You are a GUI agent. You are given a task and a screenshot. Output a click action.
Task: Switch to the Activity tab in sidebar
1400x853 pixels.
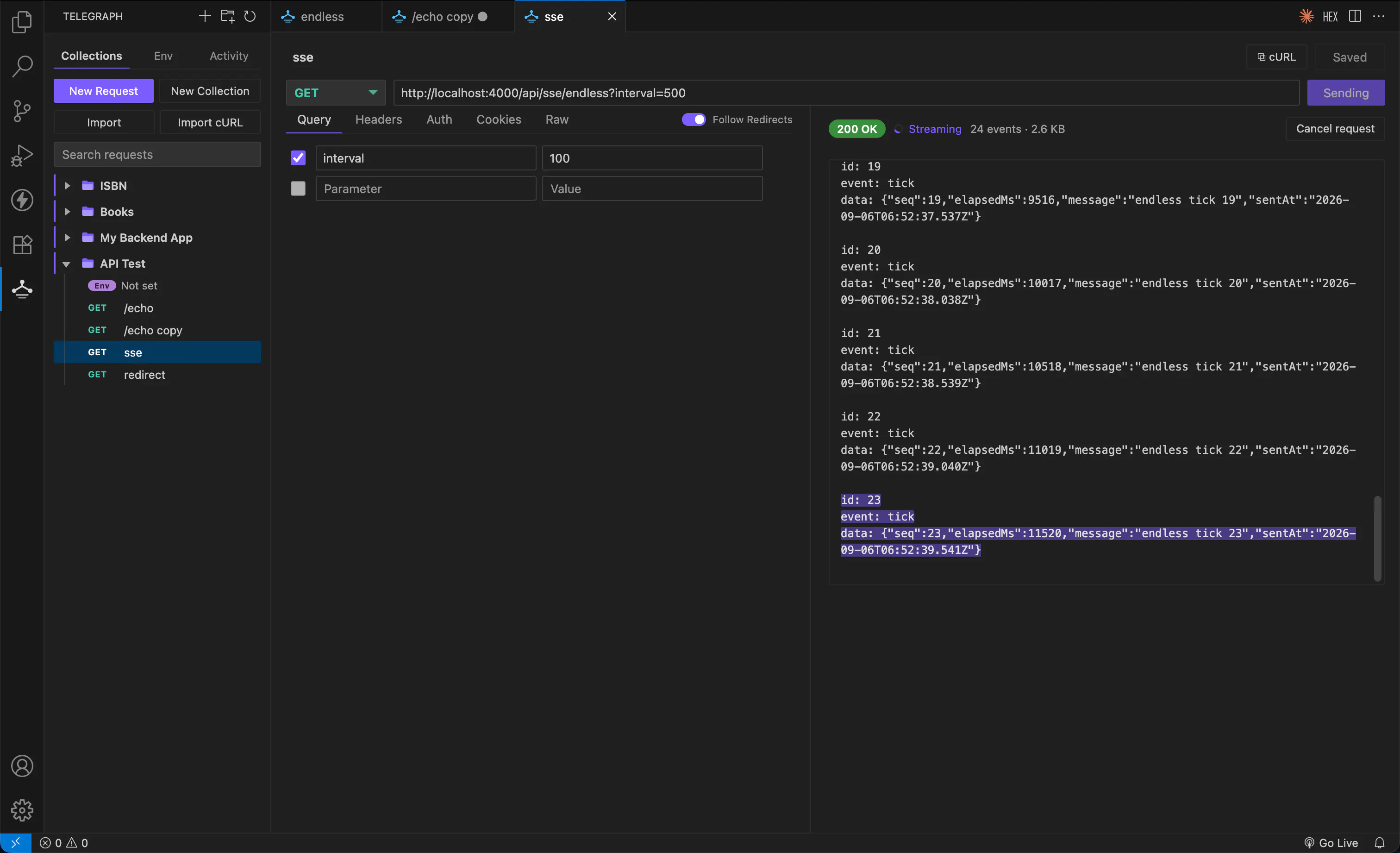click(229, 56)
